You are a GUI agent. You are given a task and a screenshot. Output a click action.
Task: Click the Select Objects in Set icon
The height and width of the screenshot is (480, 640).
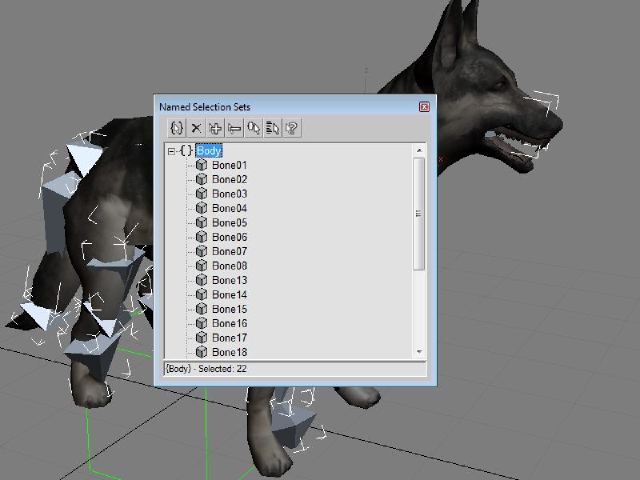point(254,128)
